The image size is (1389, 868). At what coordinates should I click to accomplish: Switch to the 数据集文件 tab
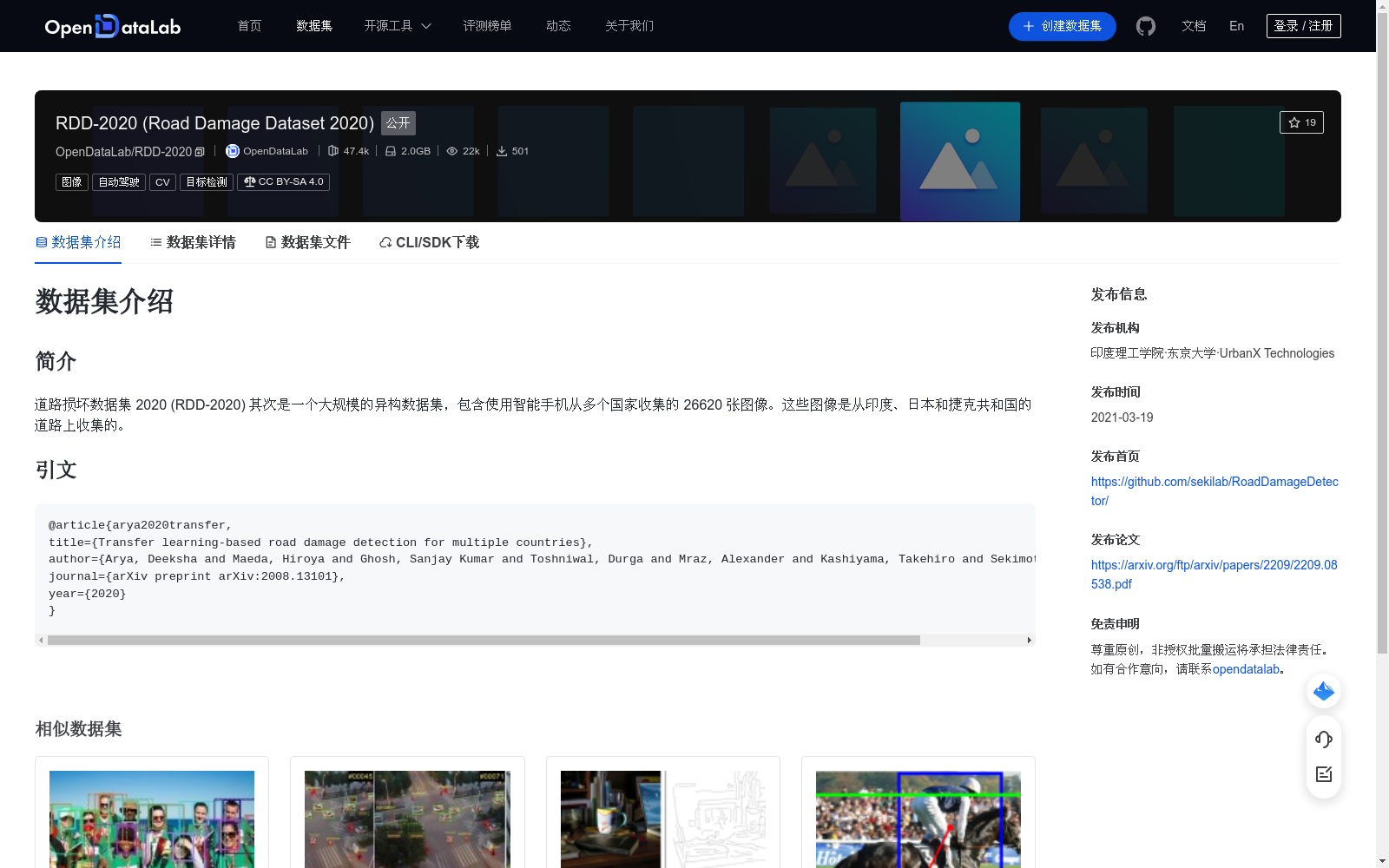coord(307,242)
